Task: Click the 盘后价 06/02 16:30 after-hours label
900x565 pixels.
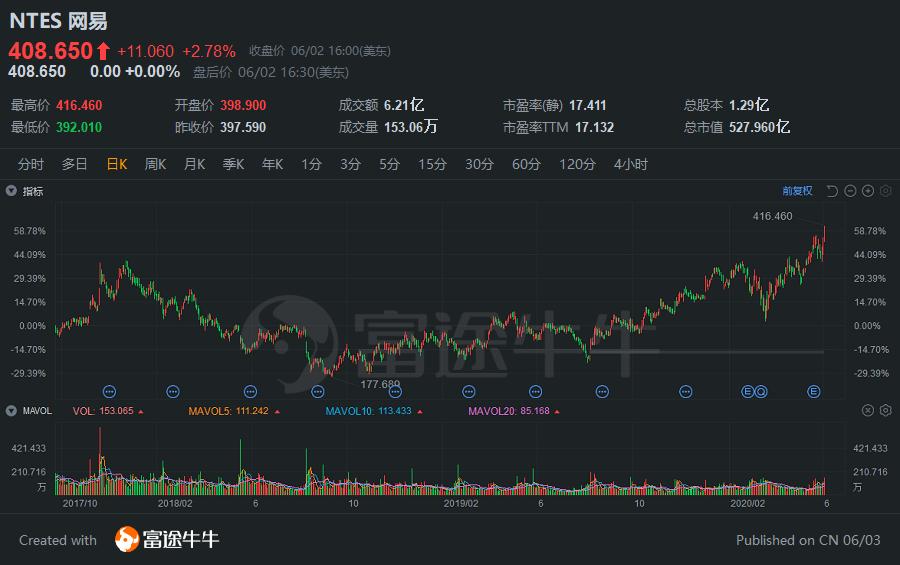Action: click(x=270, y=72)
